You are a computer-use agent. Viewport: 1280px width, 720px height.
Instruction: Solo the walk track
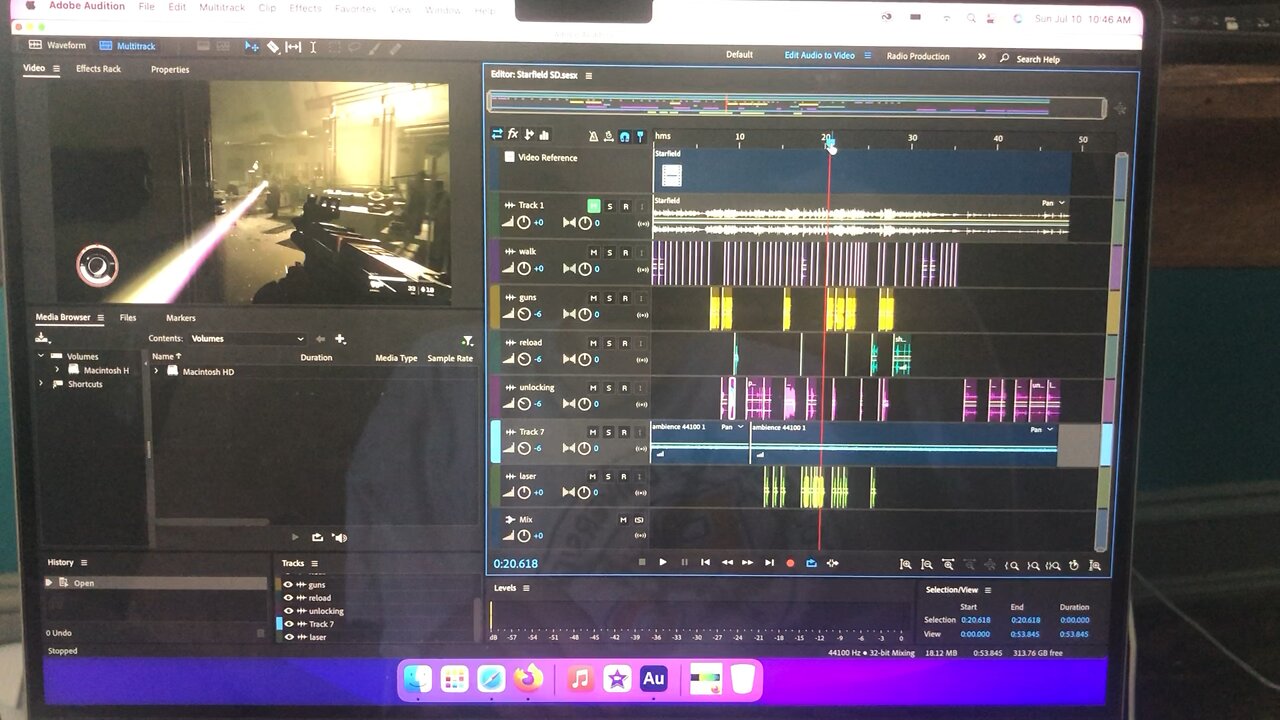coord(609,252)
